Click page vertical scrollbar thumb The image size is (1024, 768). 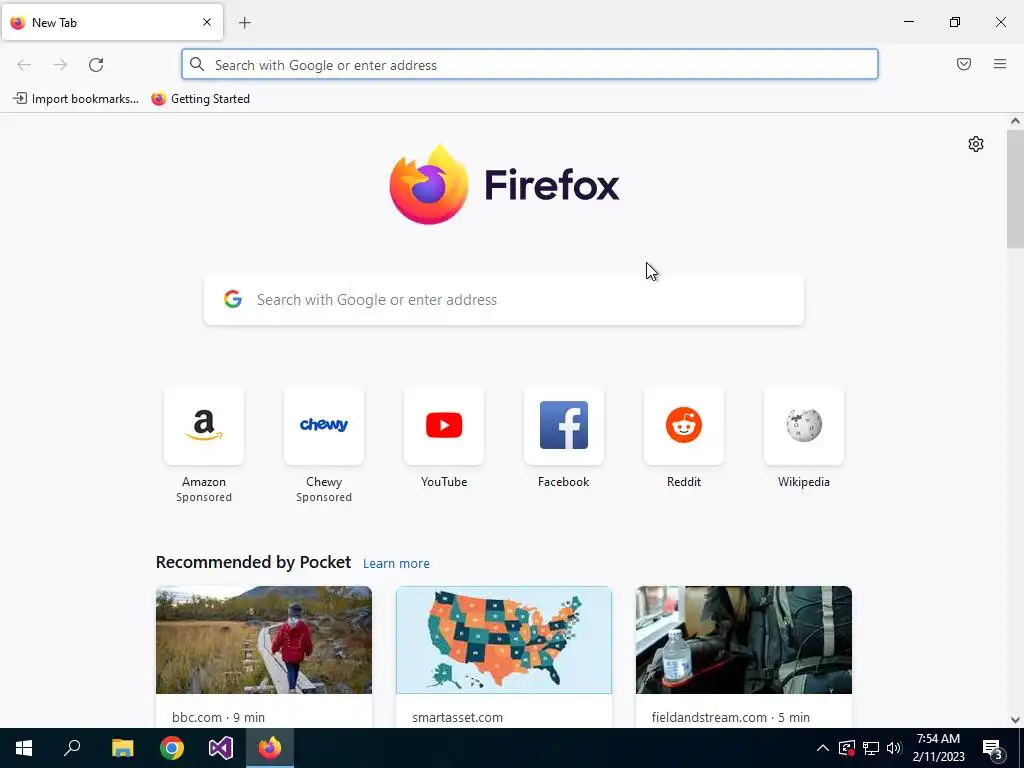[1015, 189]
